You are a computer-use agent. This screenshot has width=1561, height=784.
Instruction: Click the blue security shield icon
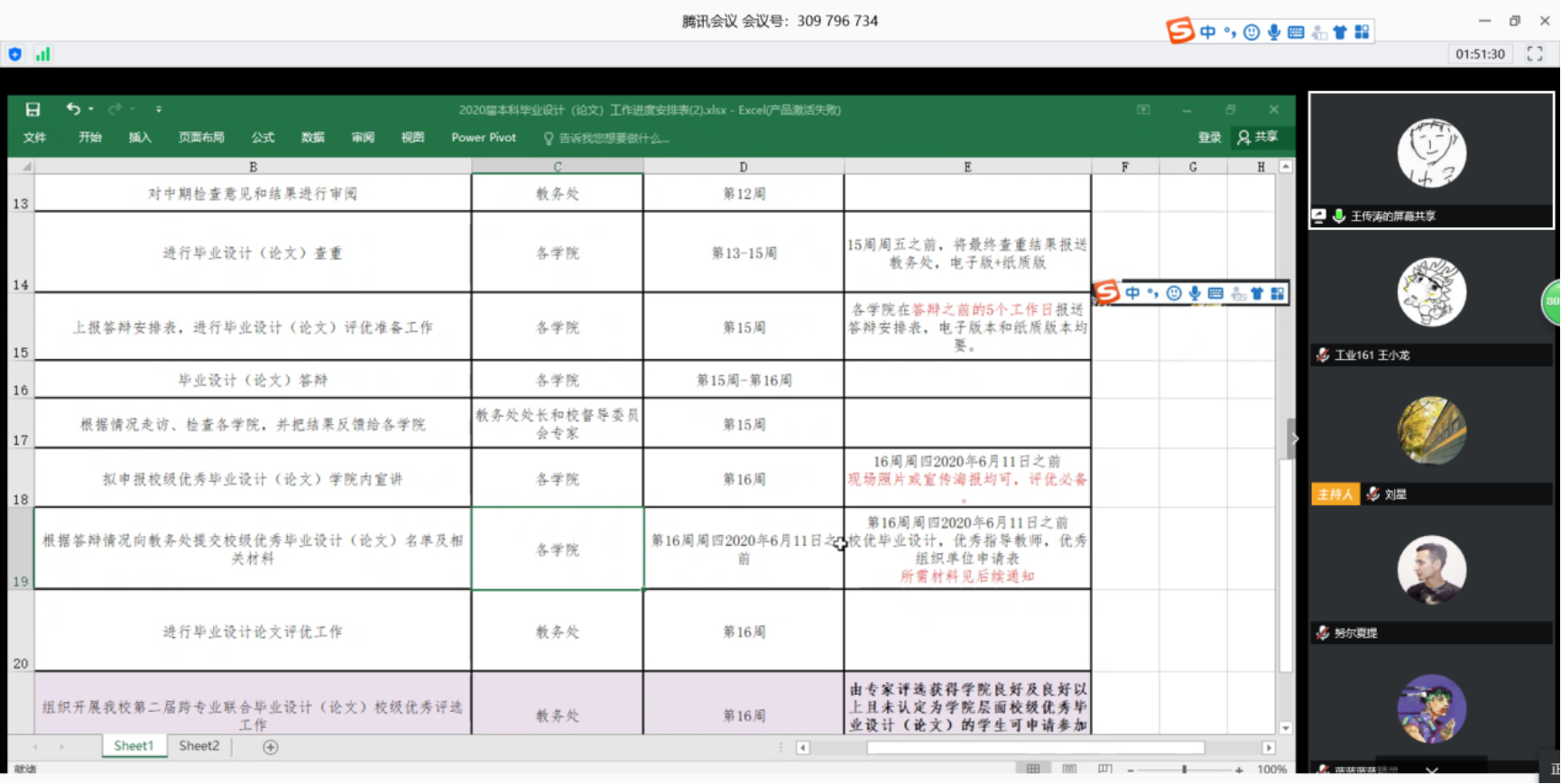pos(15,54)
